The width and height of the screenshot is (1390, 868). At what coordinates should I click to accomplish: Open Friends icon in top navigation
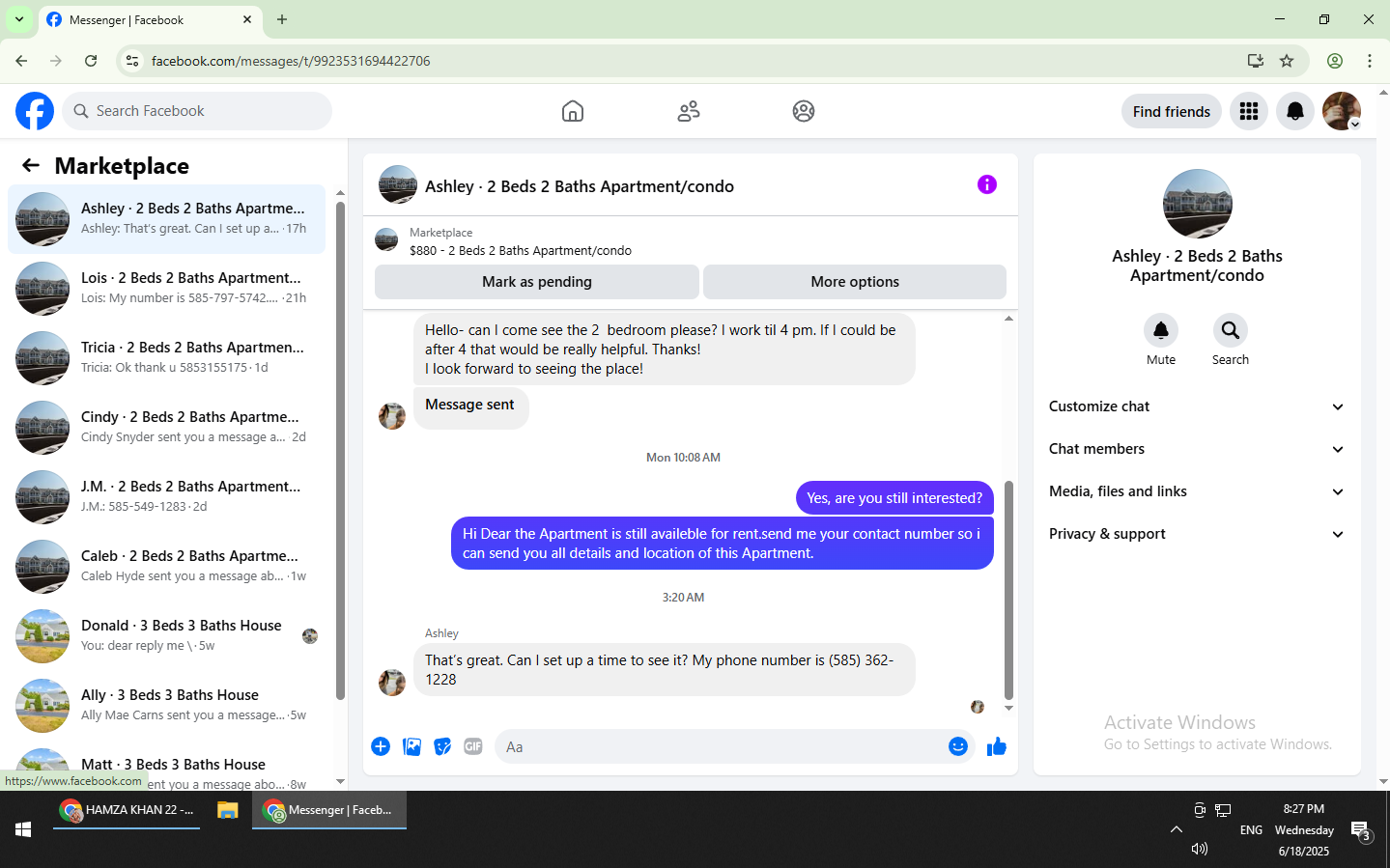[689, 111]
